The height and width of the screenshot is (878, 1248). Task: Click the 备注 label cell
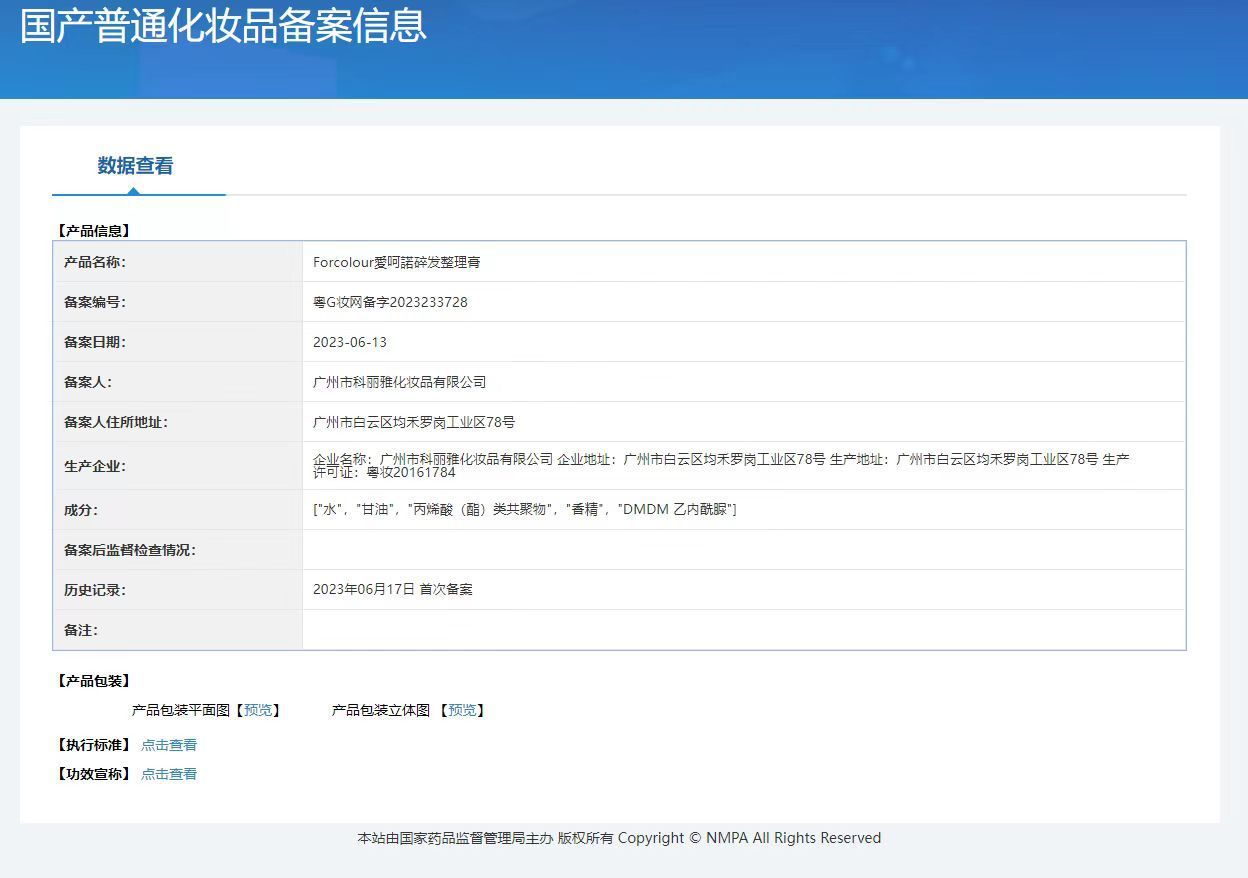tap(178, 630)
